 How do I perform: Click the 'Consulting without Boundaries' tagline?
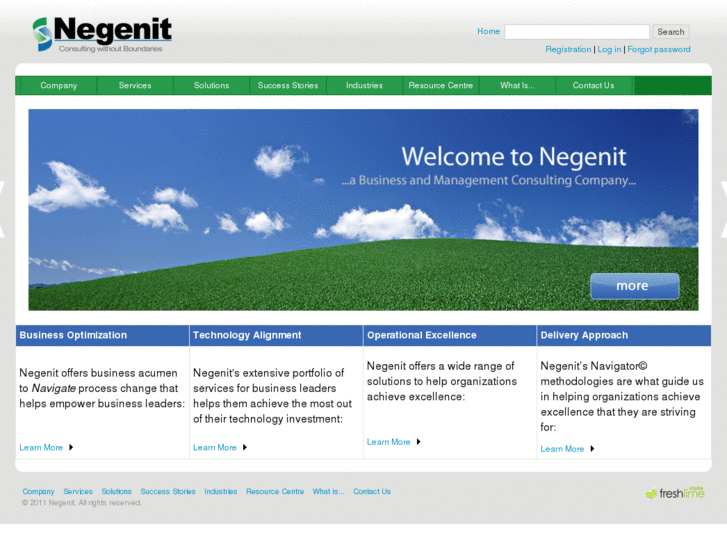[110, 49]
